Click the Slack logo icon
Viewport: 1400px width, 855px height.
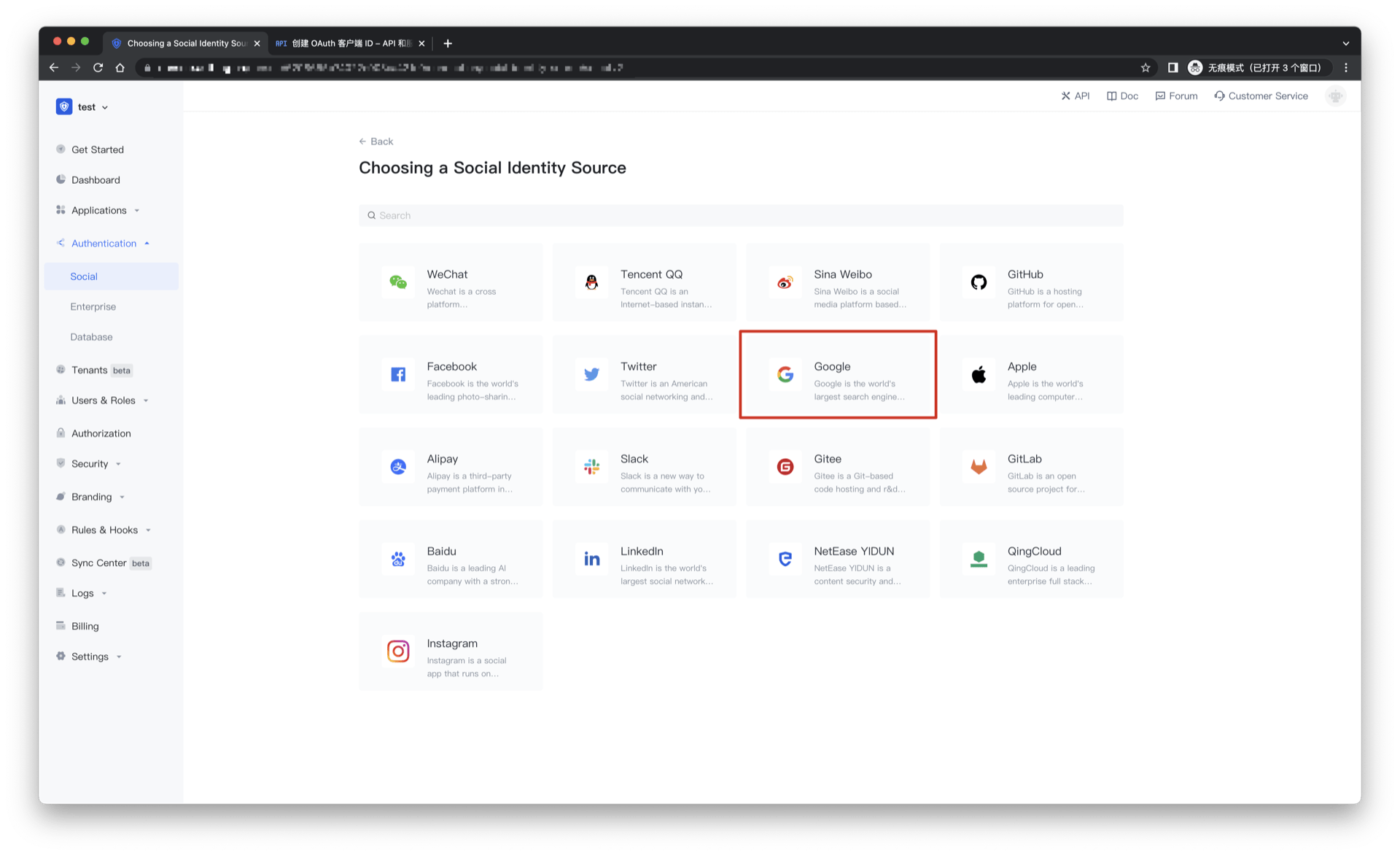[x=591, y=467]
